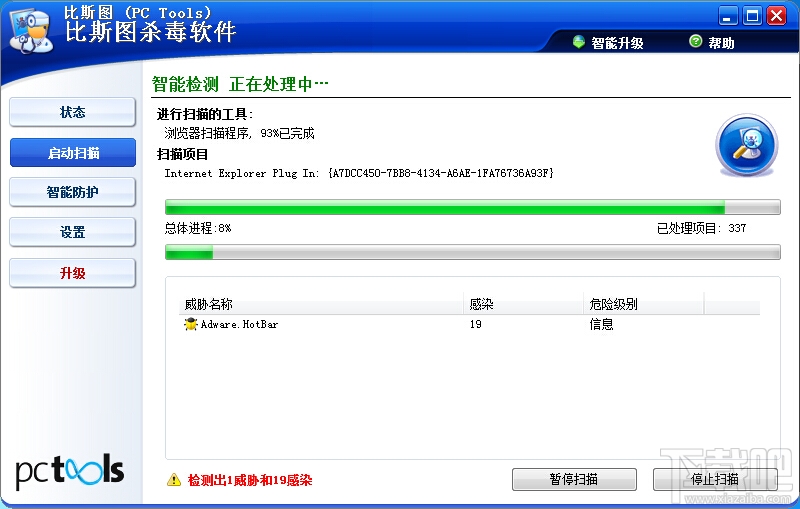The height and width of the screenshot is (509, 800).
Task: Open the 状态 status section
Action: point(72,112)
